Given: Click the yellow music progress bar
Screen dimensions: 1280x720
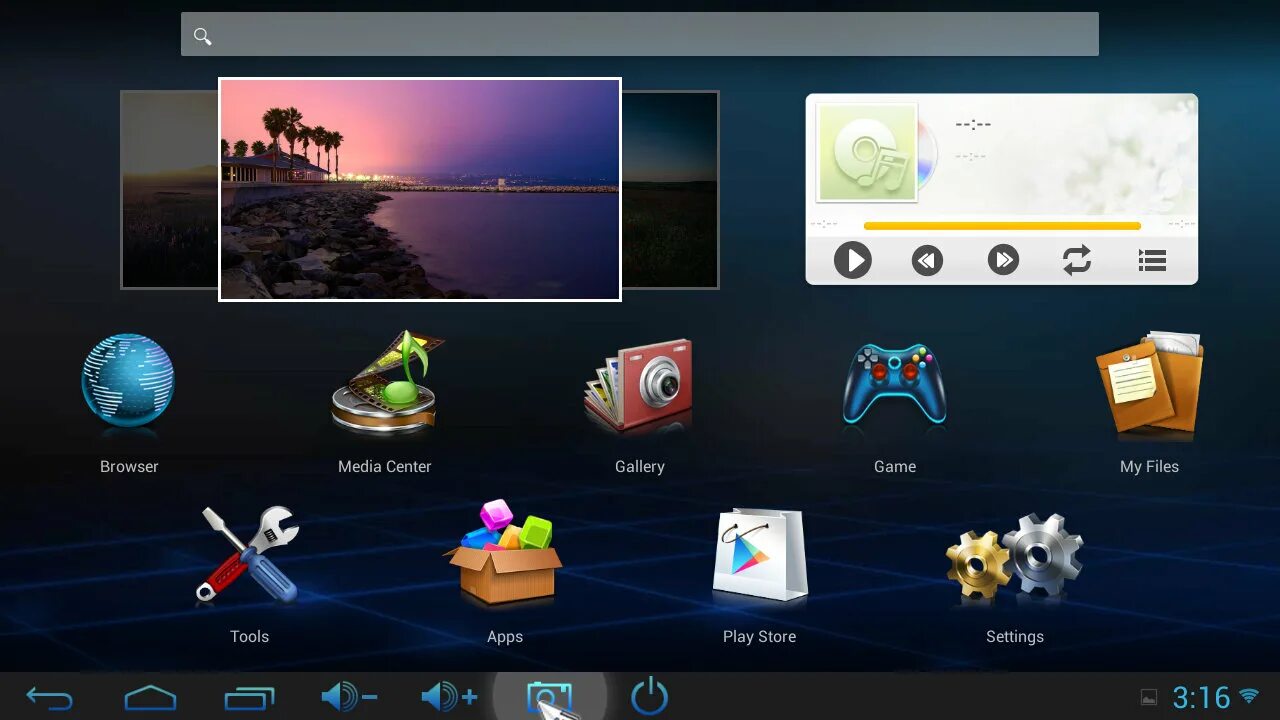Looking at the screenshot, I should click(x=1002, y=226).
